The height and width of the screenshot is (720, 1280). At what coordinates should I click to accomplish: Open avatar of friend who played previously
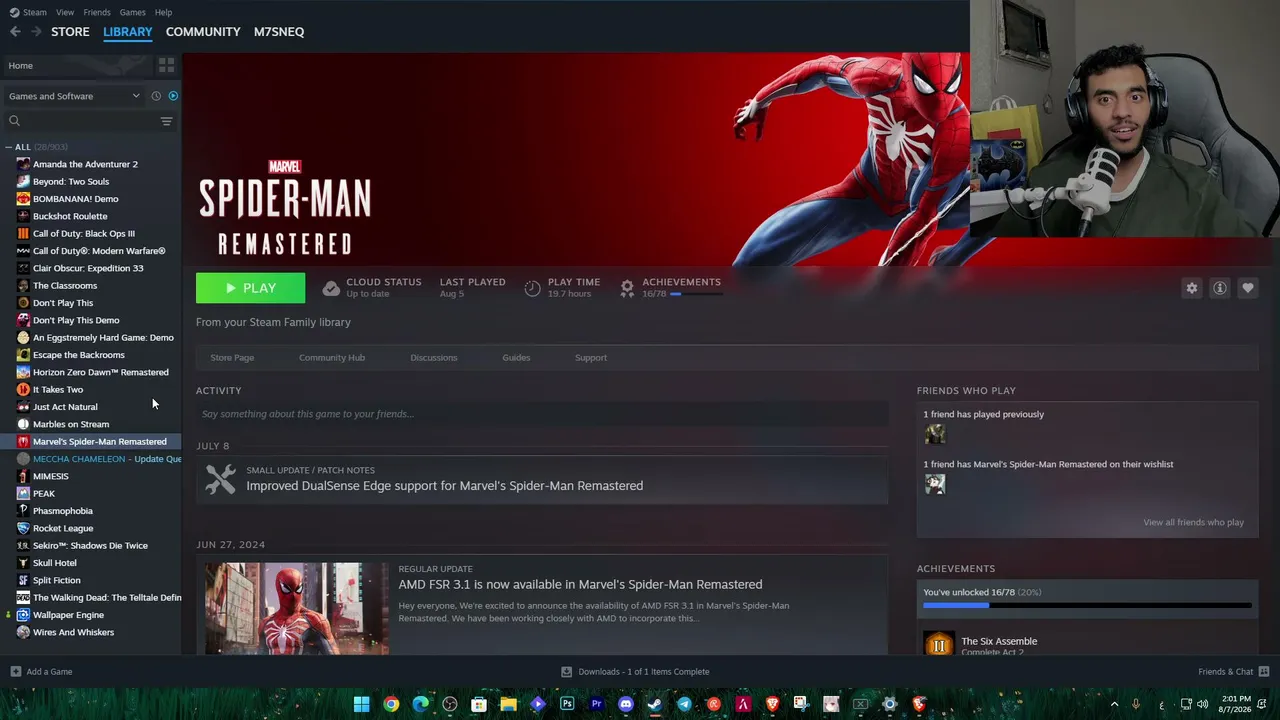(x=935, y=434)
